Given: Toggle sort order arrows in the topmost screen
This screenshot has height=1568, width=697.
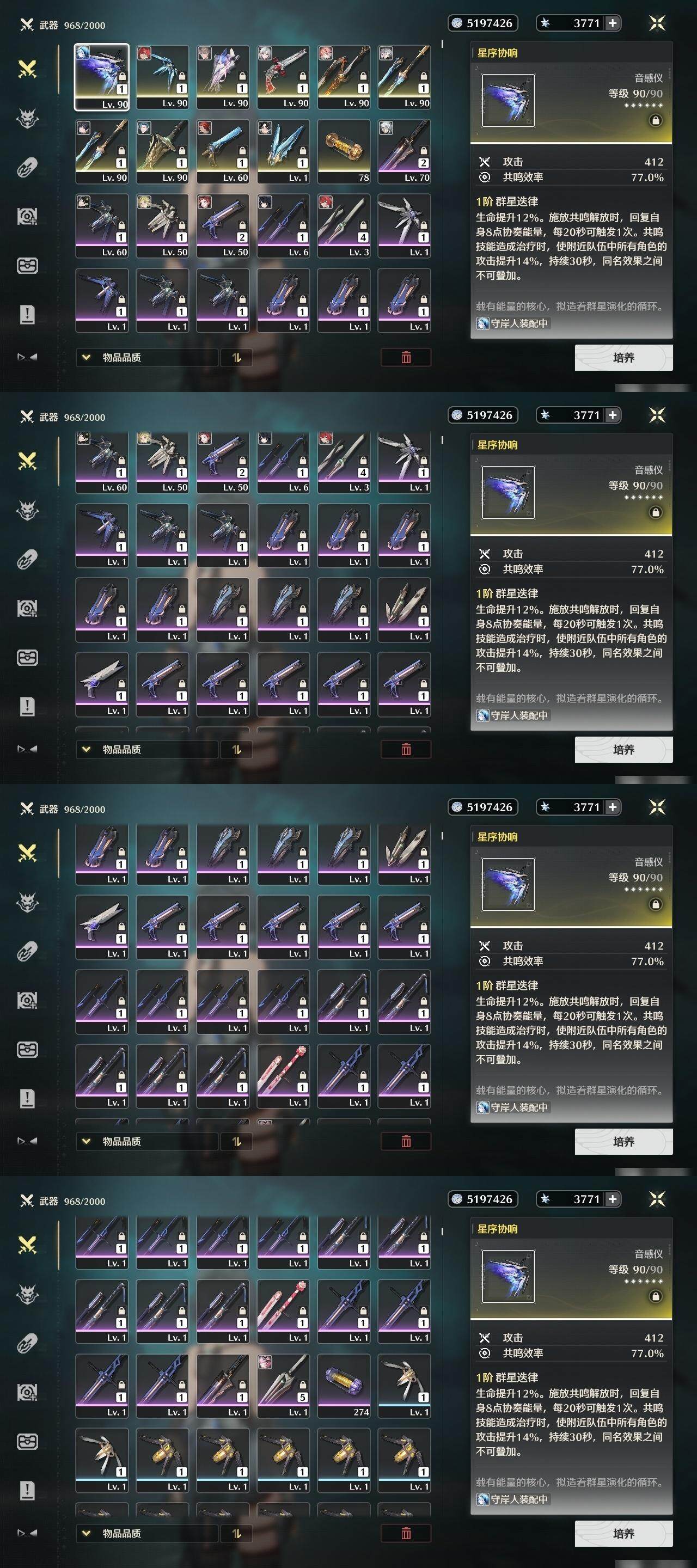Looking at the screenshot, I should tap(237, 357).
